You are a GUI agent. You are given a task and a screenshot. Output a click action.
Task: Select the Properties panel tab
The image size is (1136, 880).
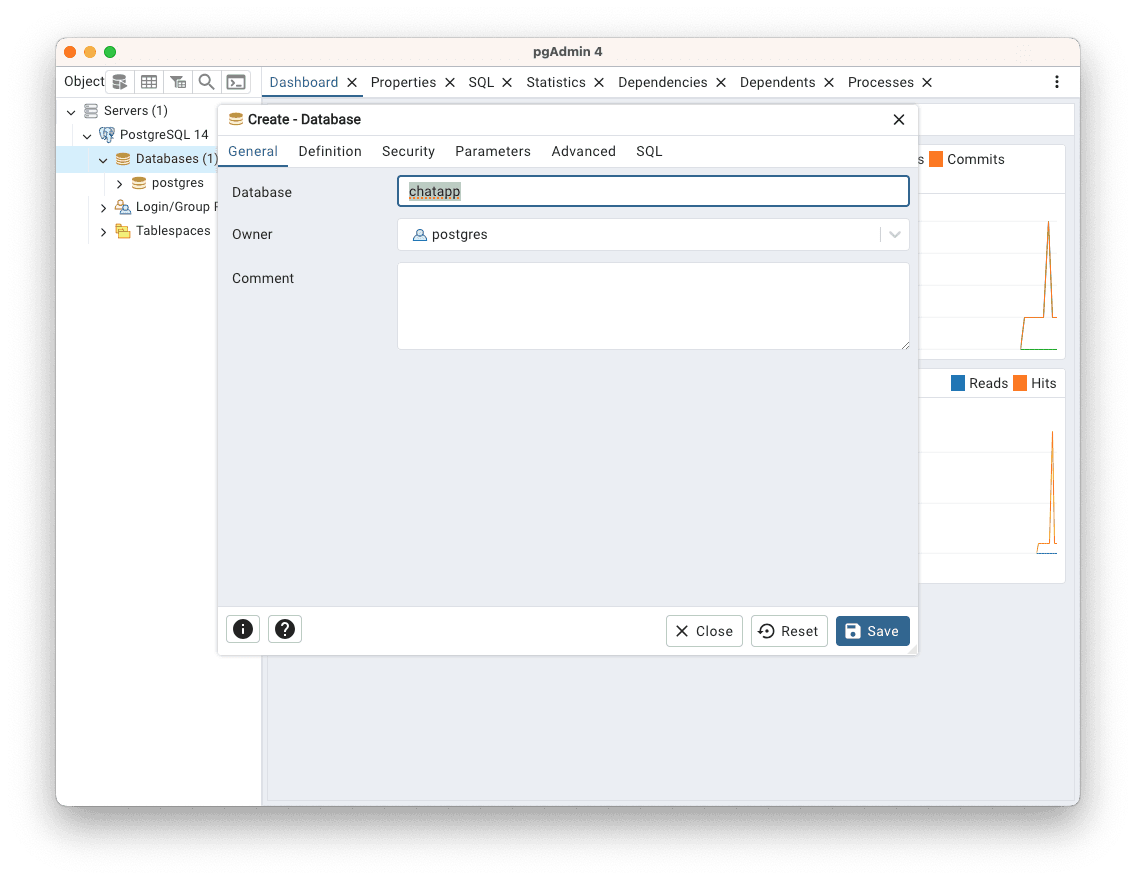(x=403, y=83)
